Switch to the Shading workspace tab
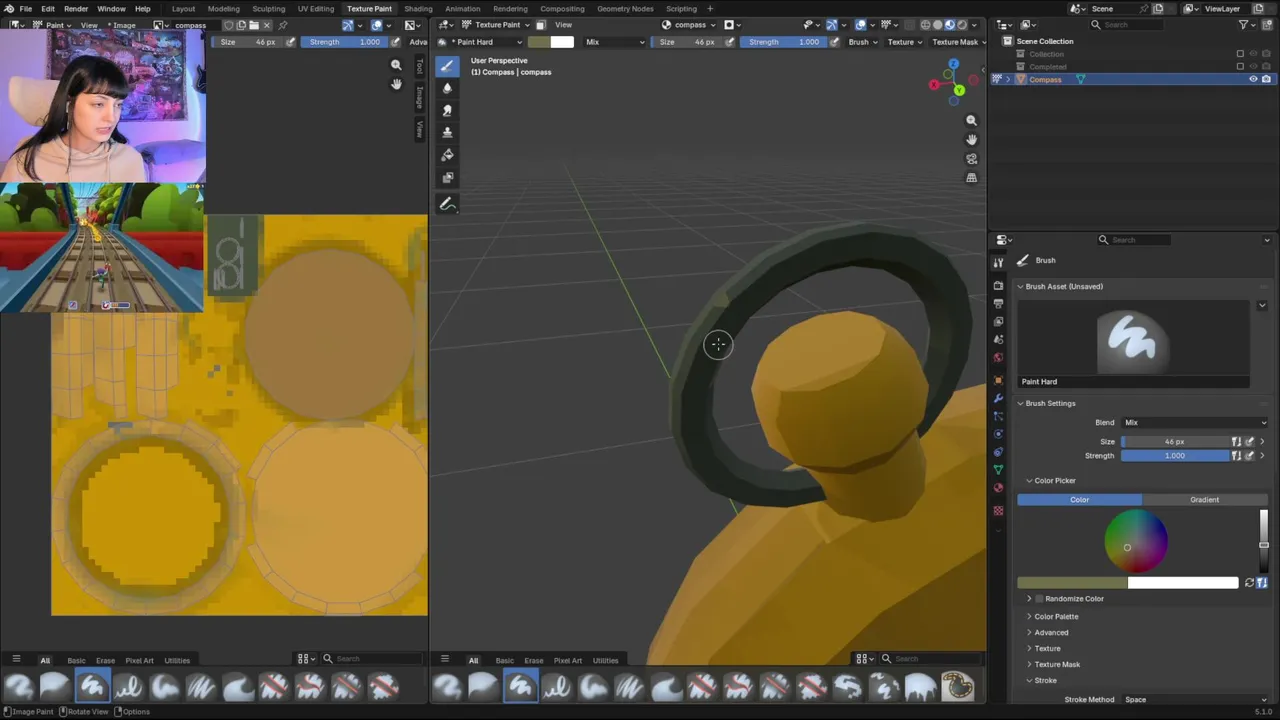 click(418, 9)
